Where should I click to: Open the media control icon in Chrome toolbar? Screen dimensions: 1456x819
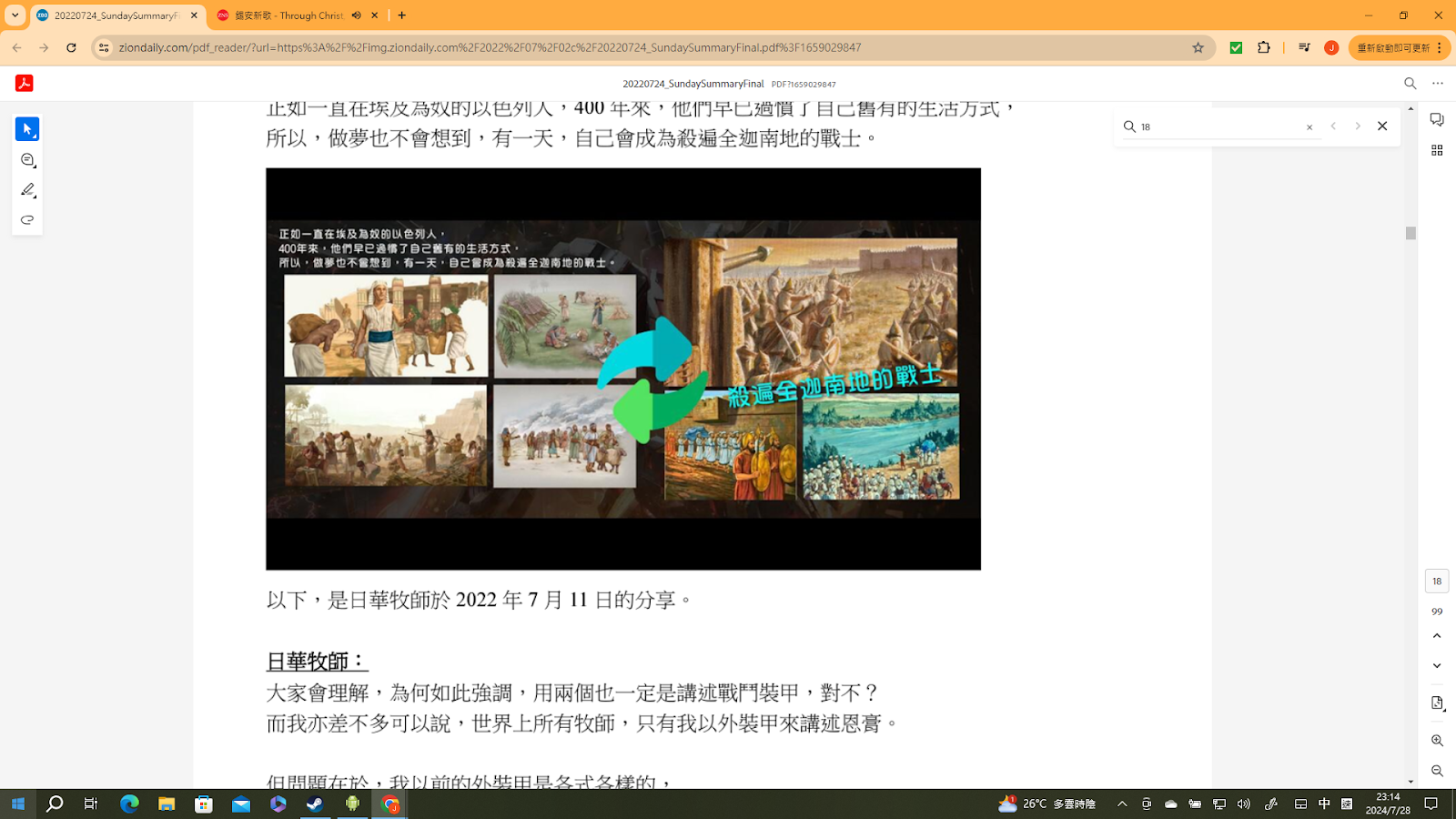click(x=1304, y=47)
